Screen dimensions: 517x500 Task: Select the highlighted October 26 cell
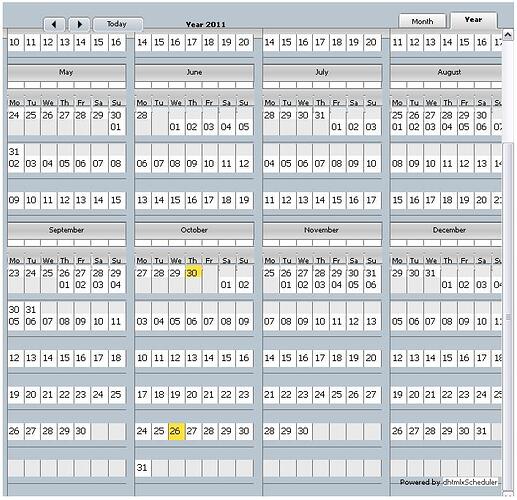[x=176, y=431]
